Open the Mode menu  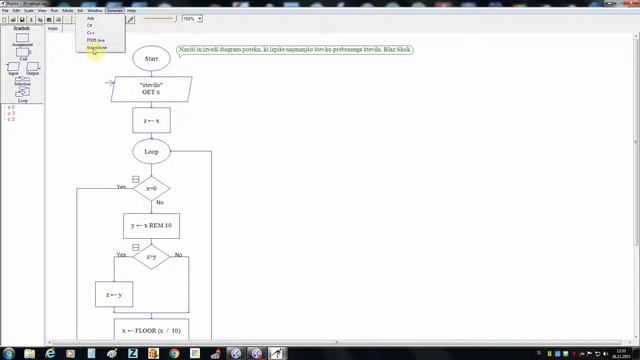click(68, 11)
